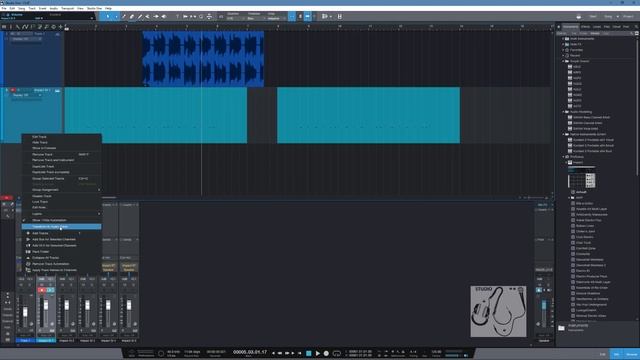
Task: Open the Song menu
Action: click(21, 8)
